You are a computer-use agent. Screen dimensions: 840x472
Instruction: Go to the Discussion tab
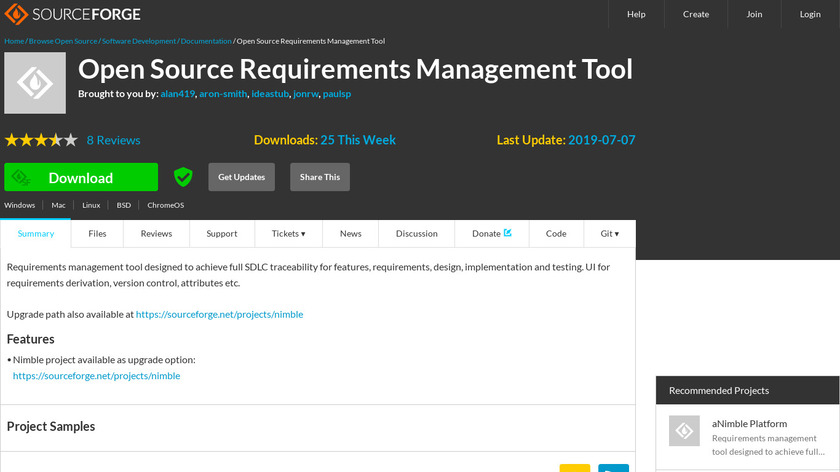pos(416,234)
